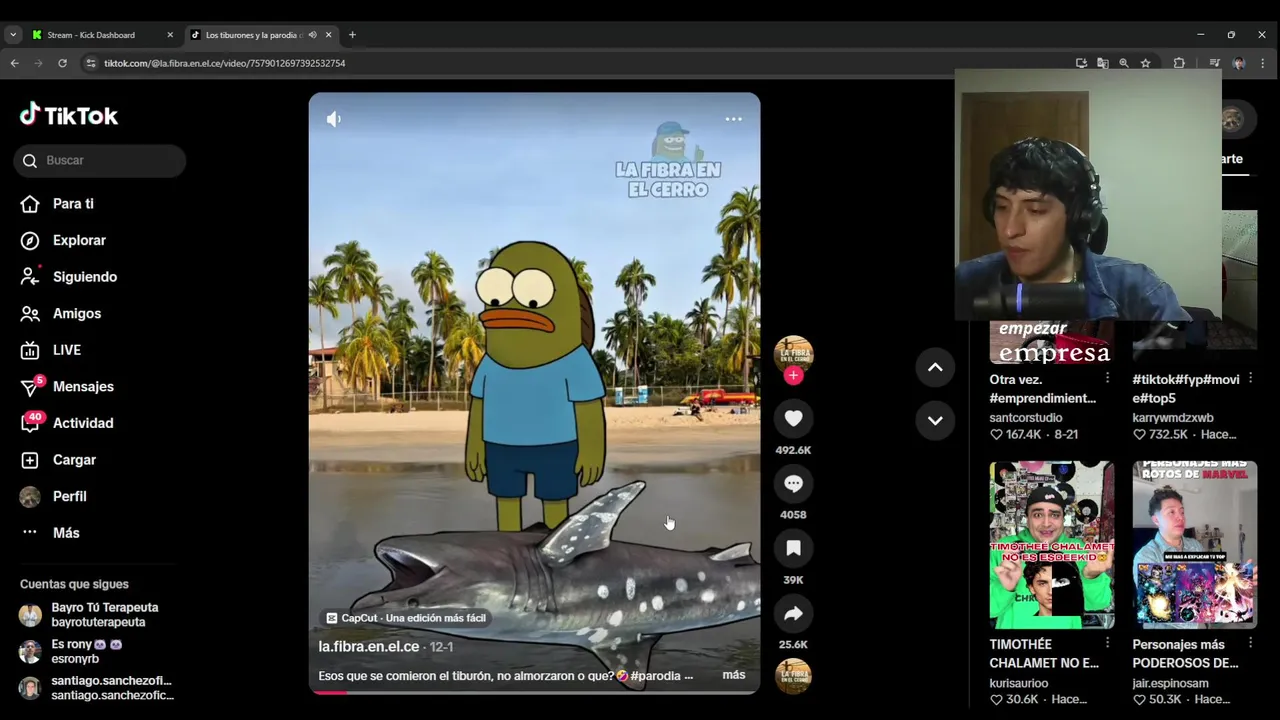Translate this page icon
This screenshot has width=1280, height=720.
pyautogui.click(x=1102, y=63)
